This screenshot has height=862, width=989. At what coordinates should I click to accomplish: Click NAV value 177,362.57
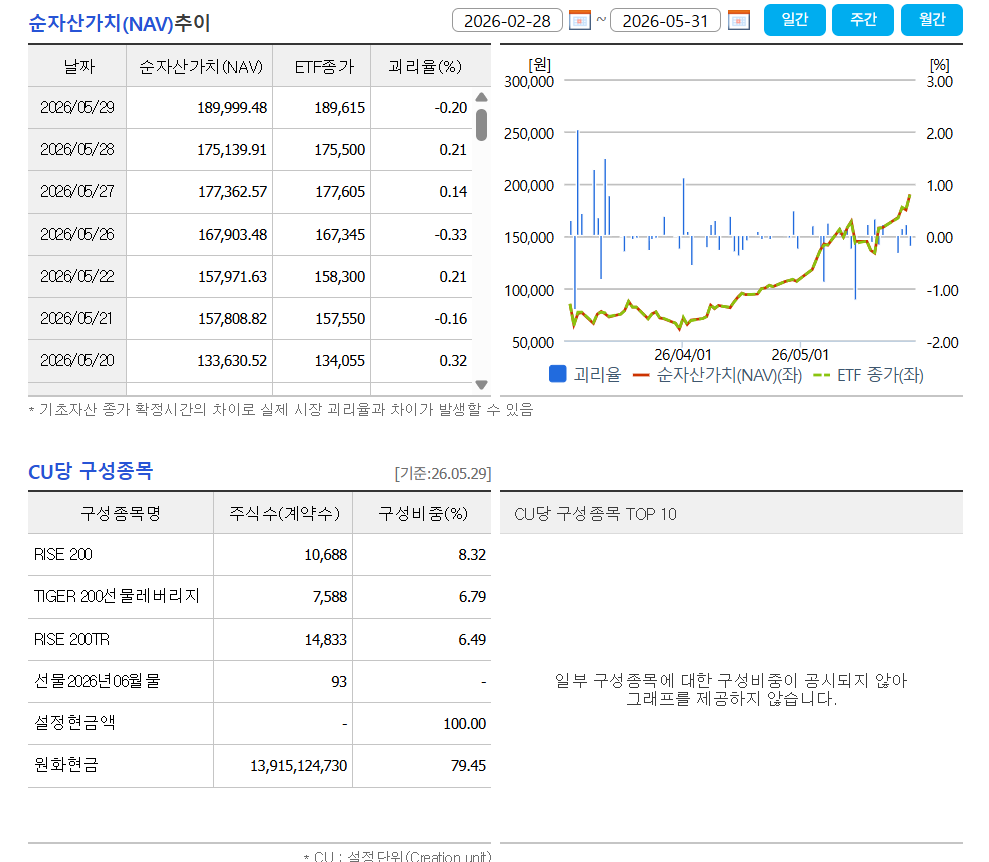tap(232, 192)
